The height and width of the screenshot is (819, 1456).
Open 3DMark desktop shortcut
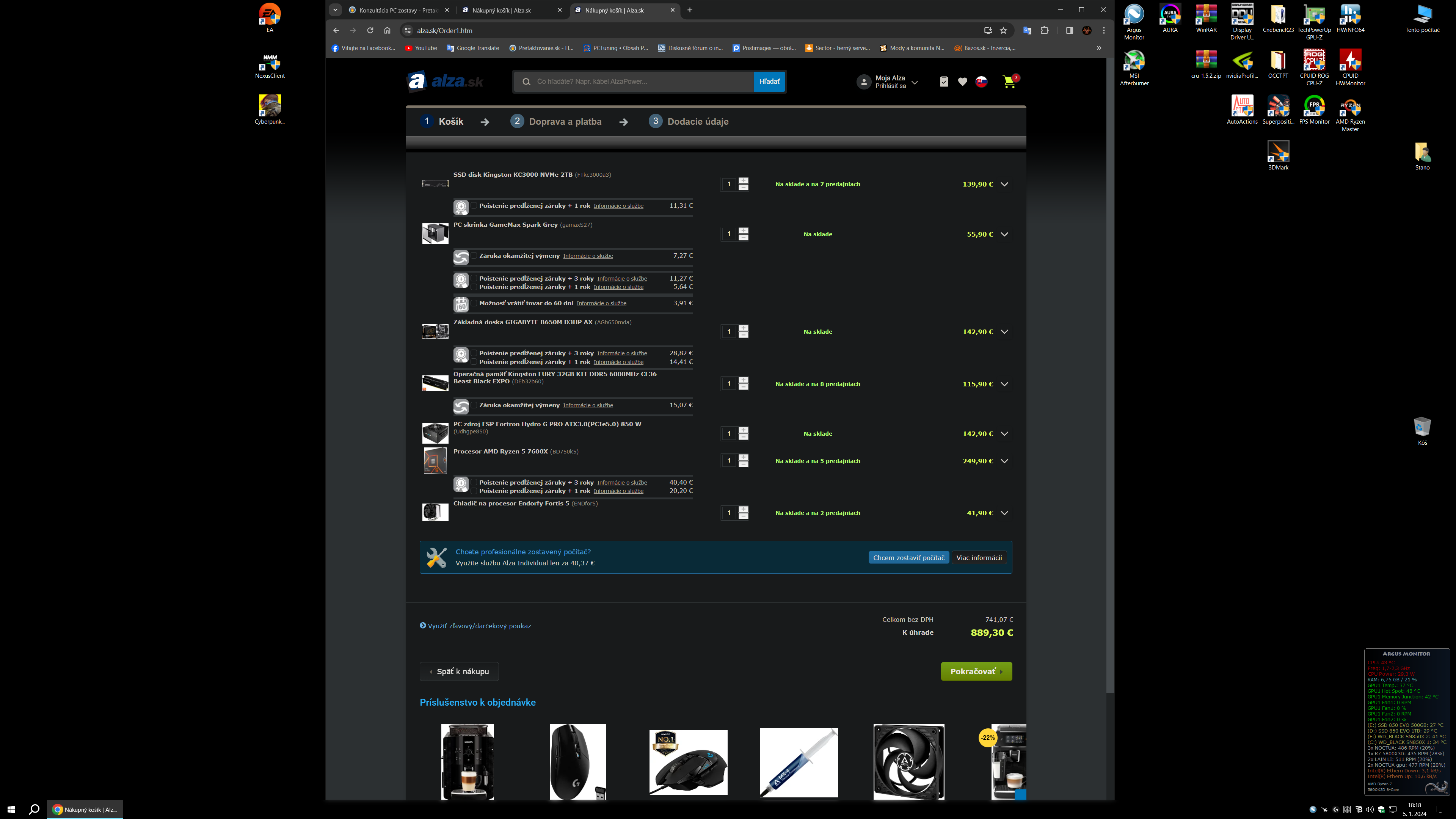[1278, 152]
